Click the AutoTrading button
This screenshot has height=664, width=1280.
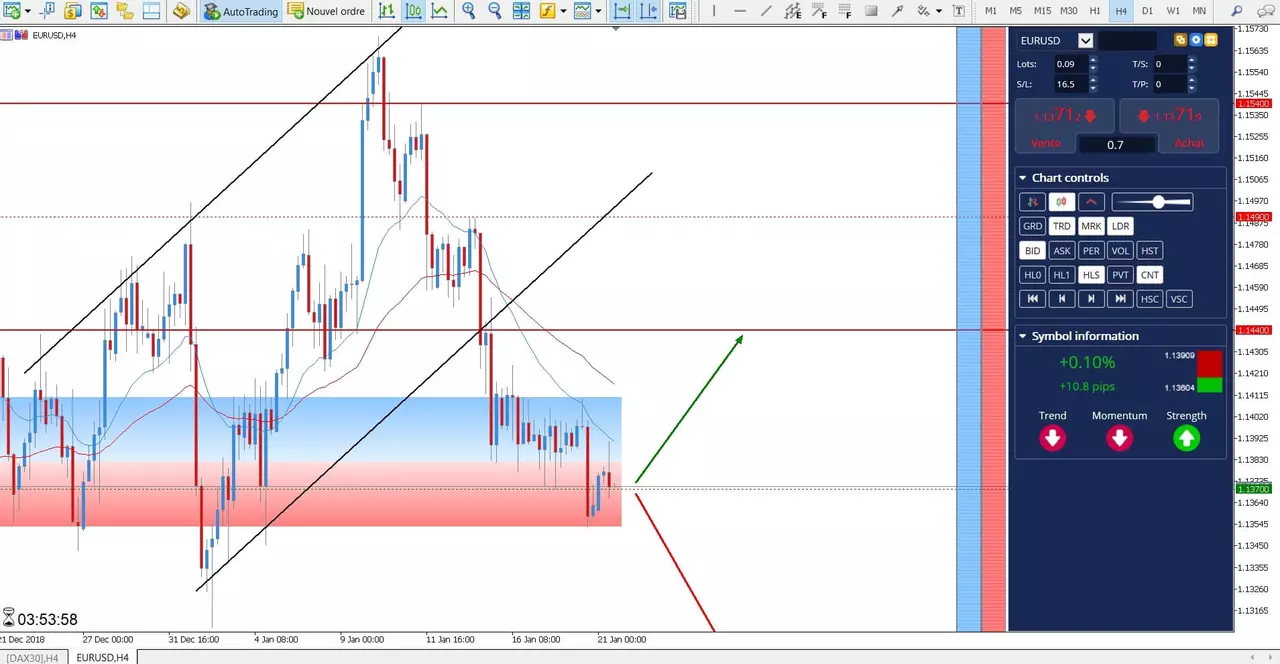pyautogui.click(x=241, y=11)
